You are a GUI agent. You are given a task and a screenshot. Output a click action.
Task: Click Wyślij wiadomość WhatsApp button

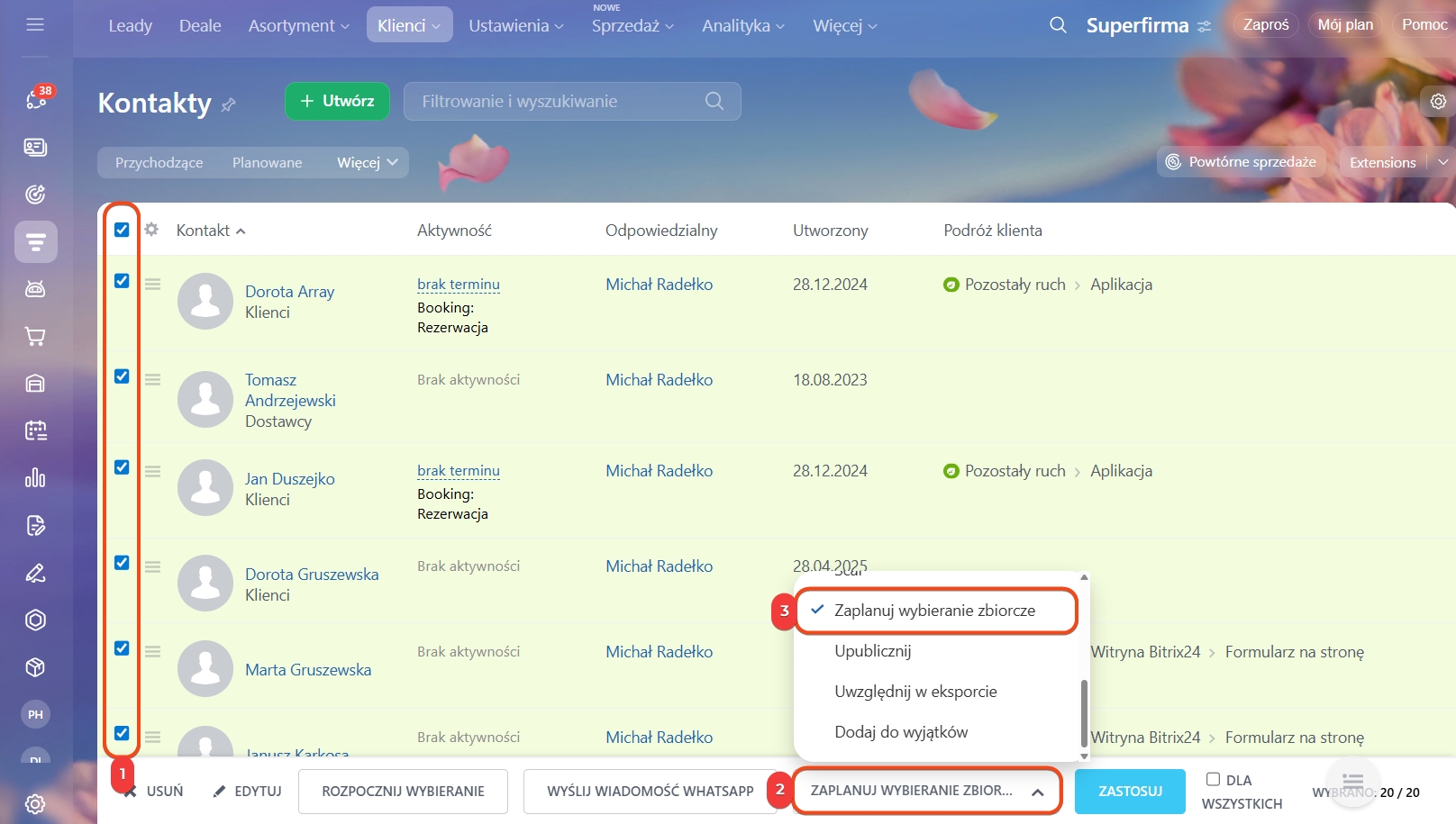click(650, 792)
